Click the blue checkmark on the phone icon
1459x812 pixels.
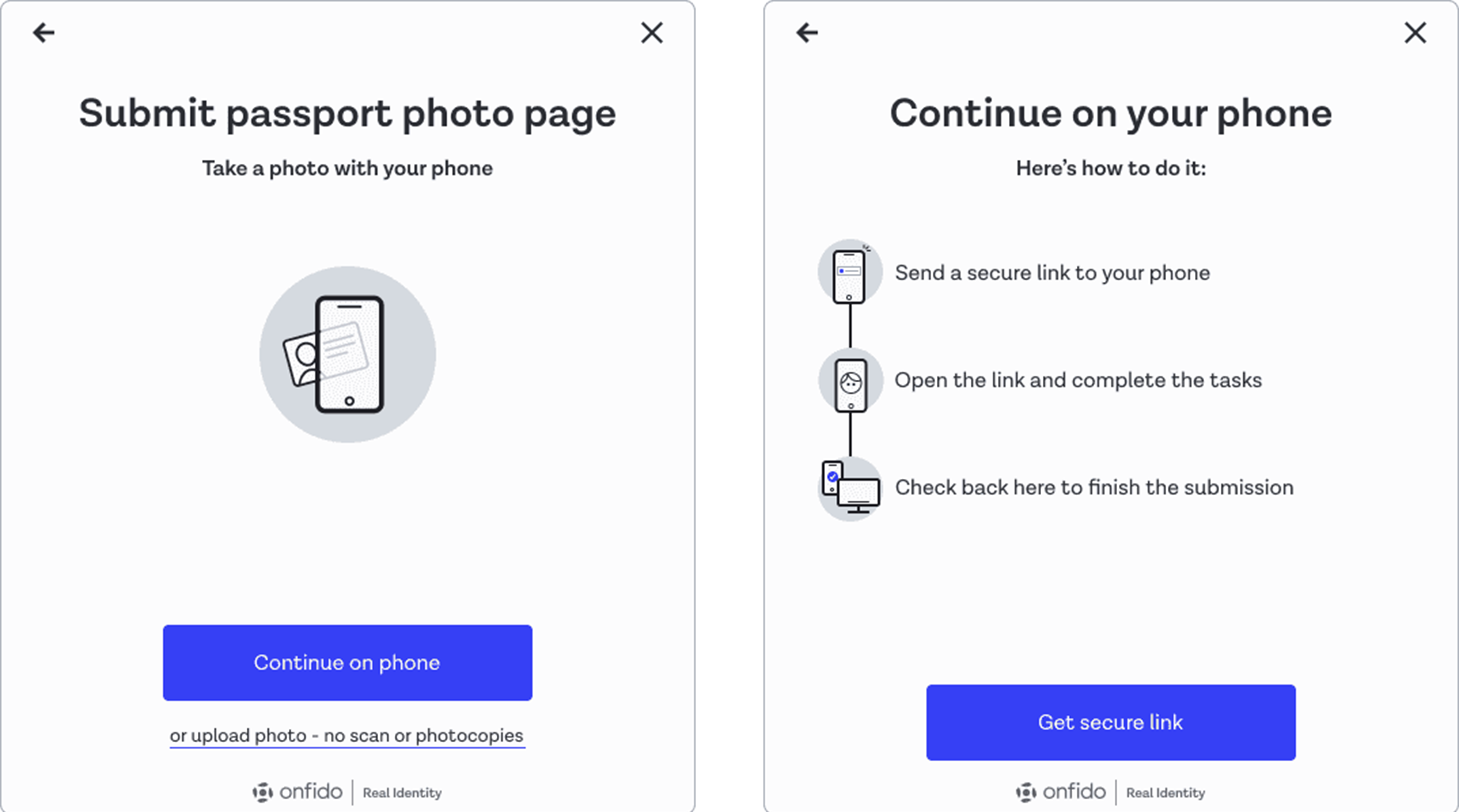click(x=831, y=477)
